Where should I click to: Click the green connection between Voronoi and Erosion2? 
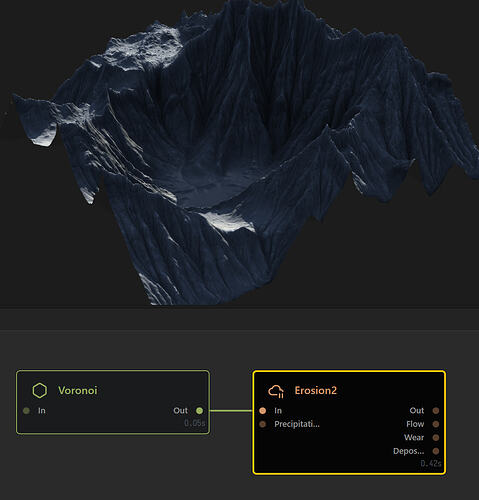tap(231, 411)
